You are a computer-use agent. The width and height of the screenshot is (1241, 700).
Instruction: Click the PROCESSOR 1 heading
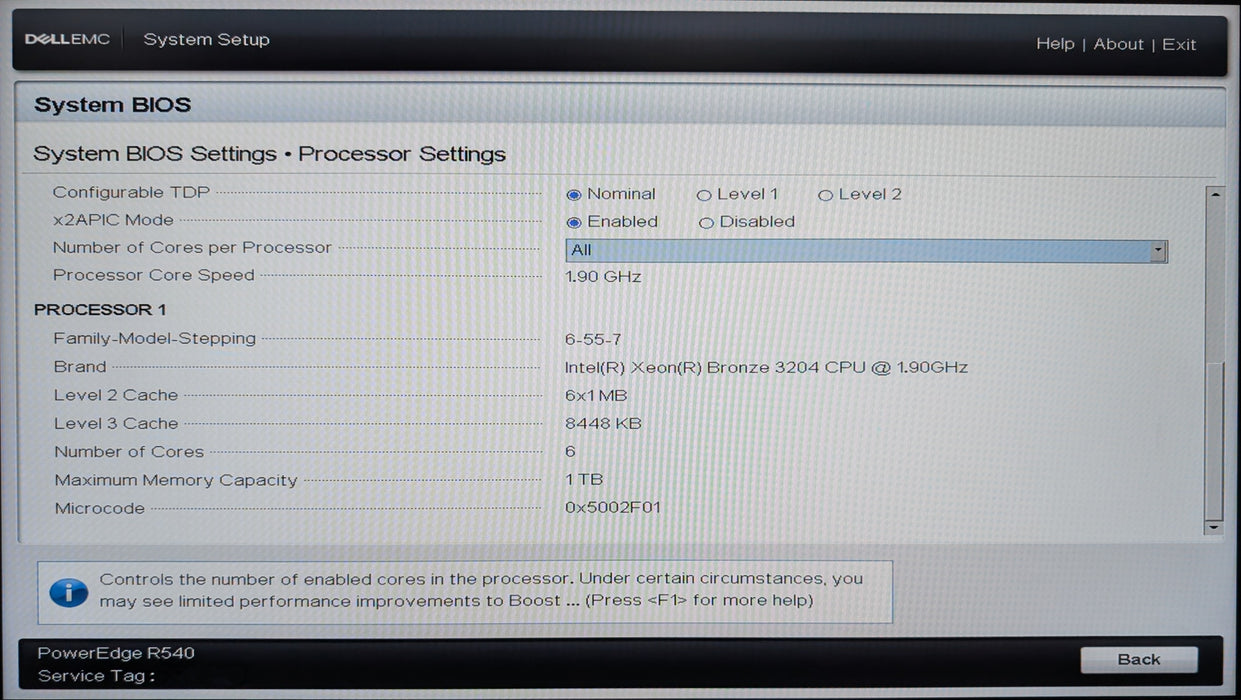pyautogui.click(x=100, y=310)
